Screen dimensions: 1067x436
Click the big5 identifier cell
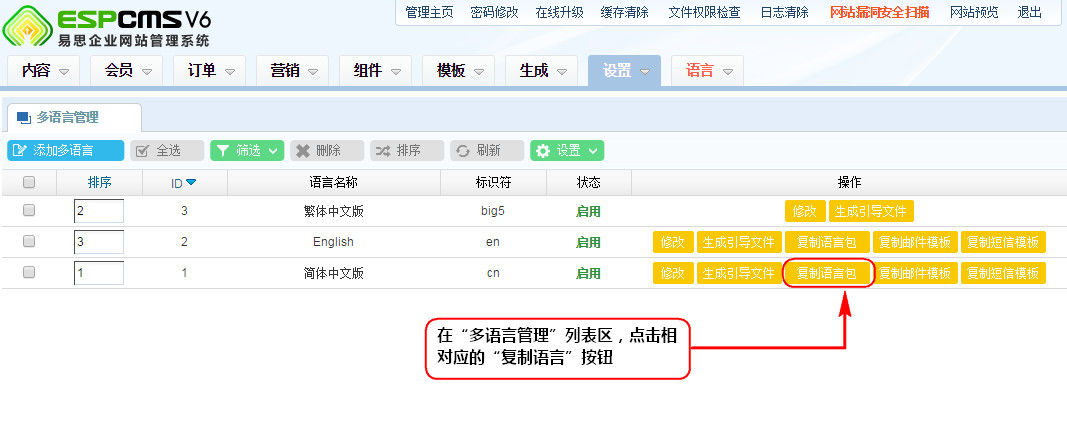[x=493, y=211]
